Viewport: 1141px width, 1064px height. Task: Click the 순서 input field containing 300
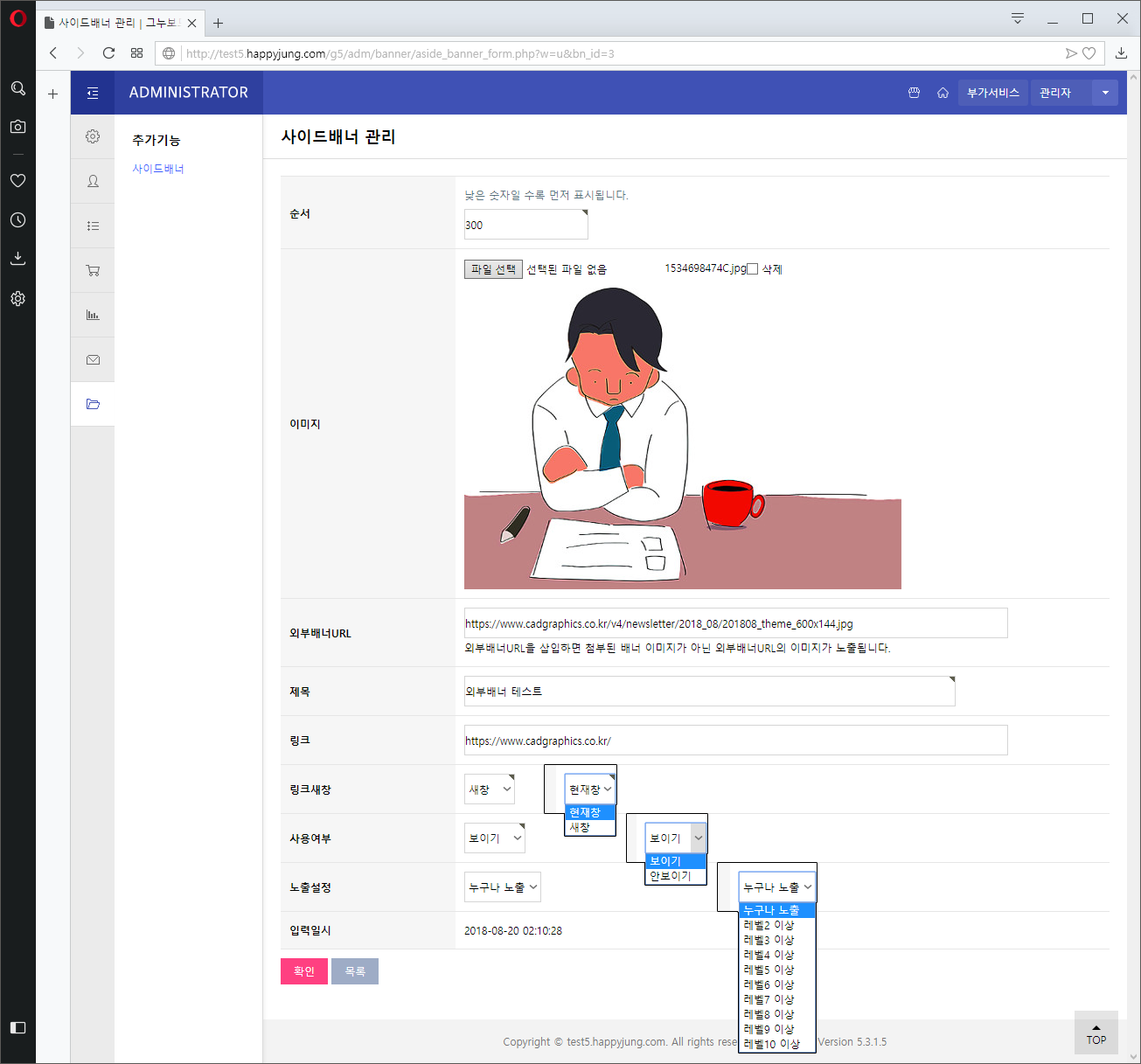(525, 225)
